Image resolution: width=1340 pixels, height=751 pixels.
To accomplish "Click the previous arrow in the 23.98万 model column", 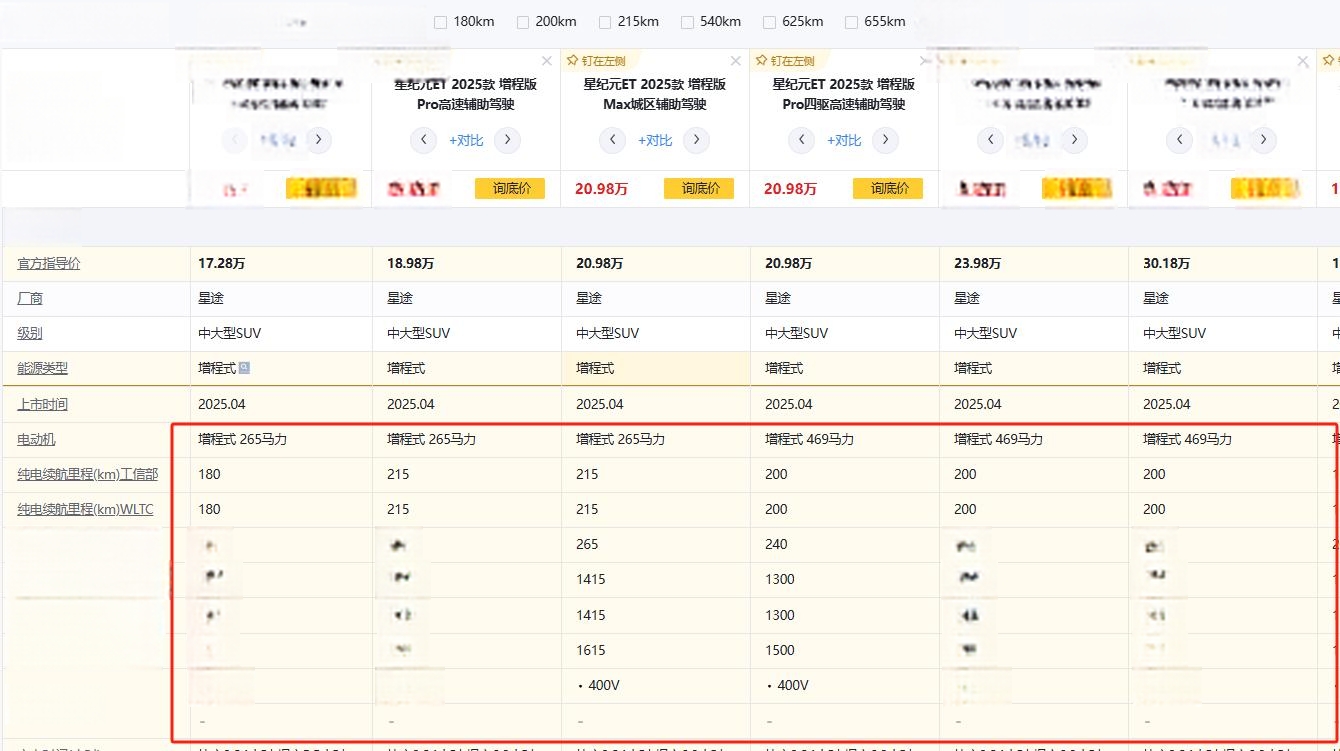I will (990, 140).
